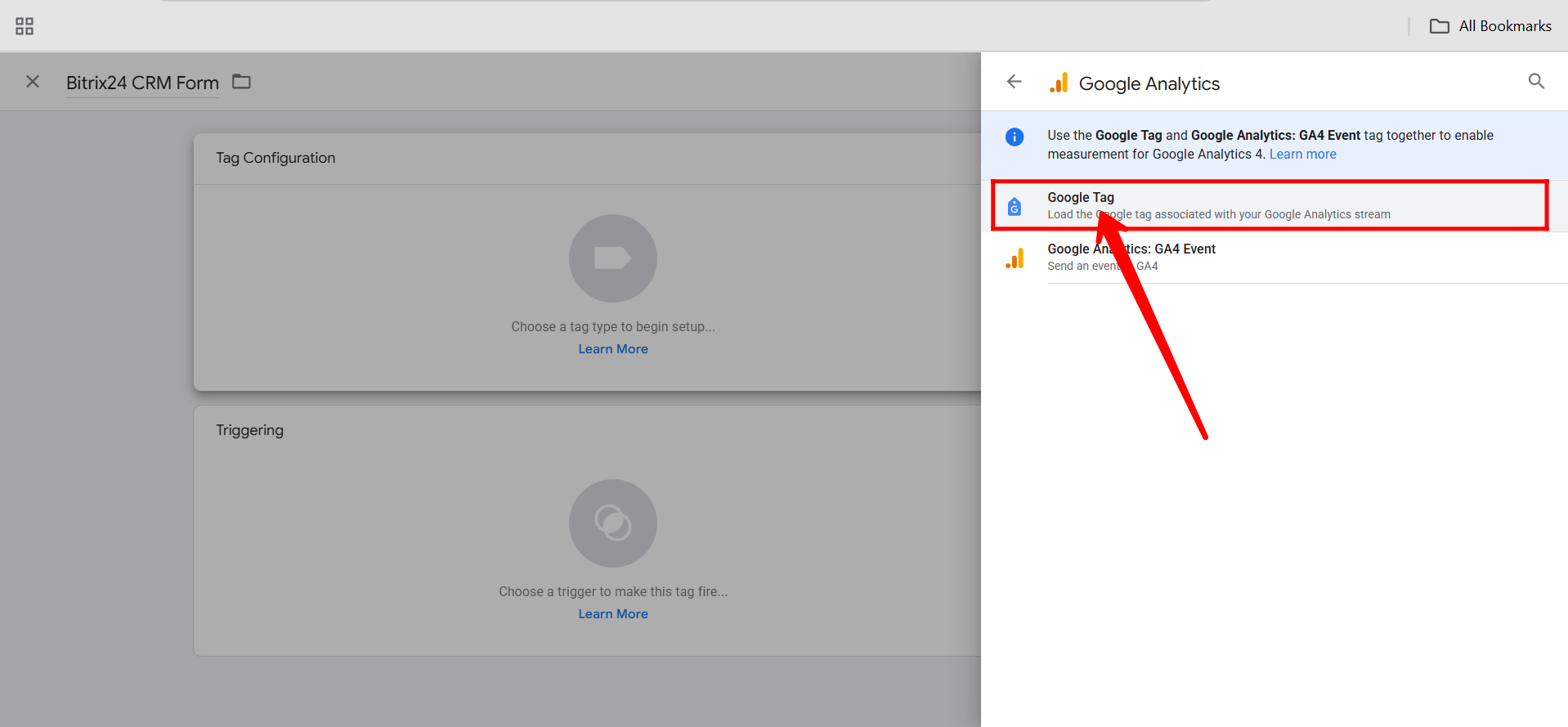Click the Google Analytics panel title
This screenshot has width=1568, height=727.
click(x=1149, y=83)
